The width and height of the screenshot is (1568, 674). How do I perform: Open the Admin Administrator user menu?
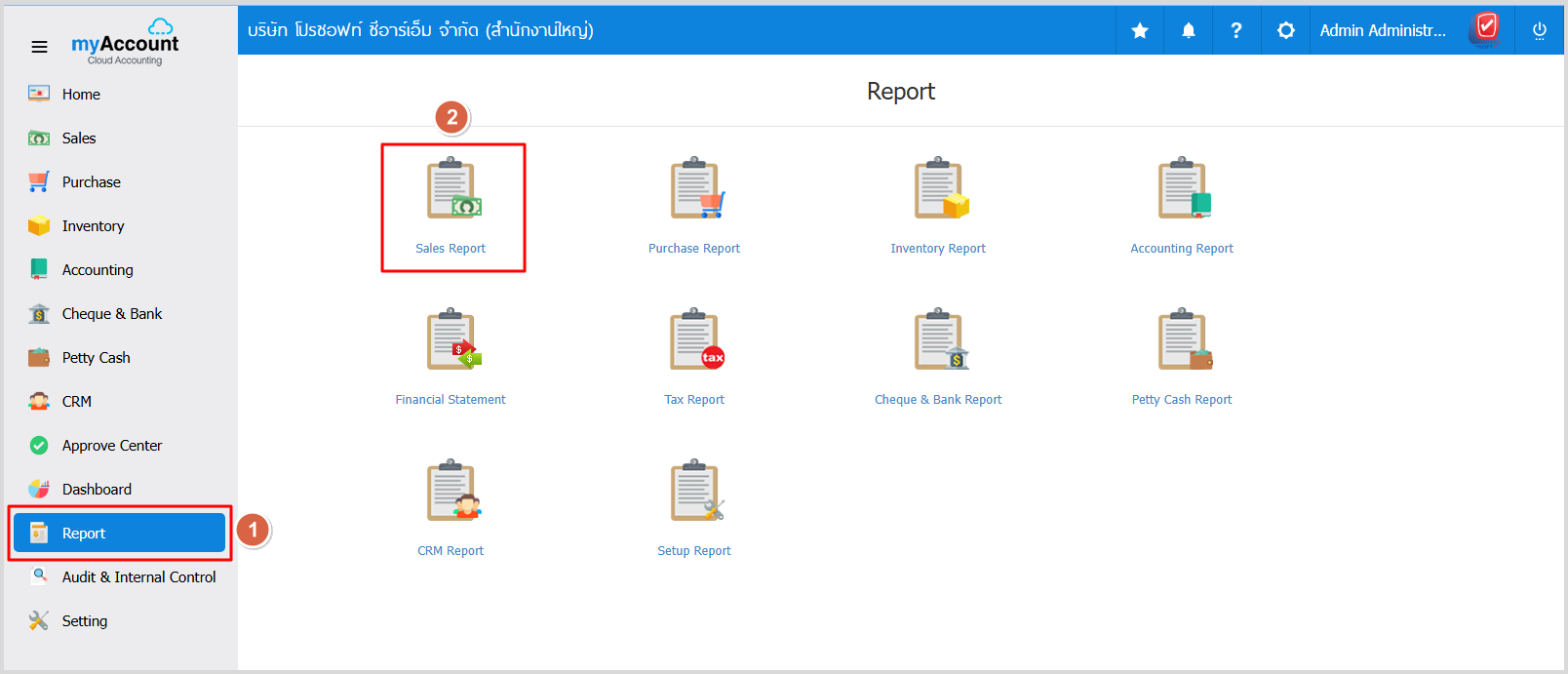point(1383,30)
